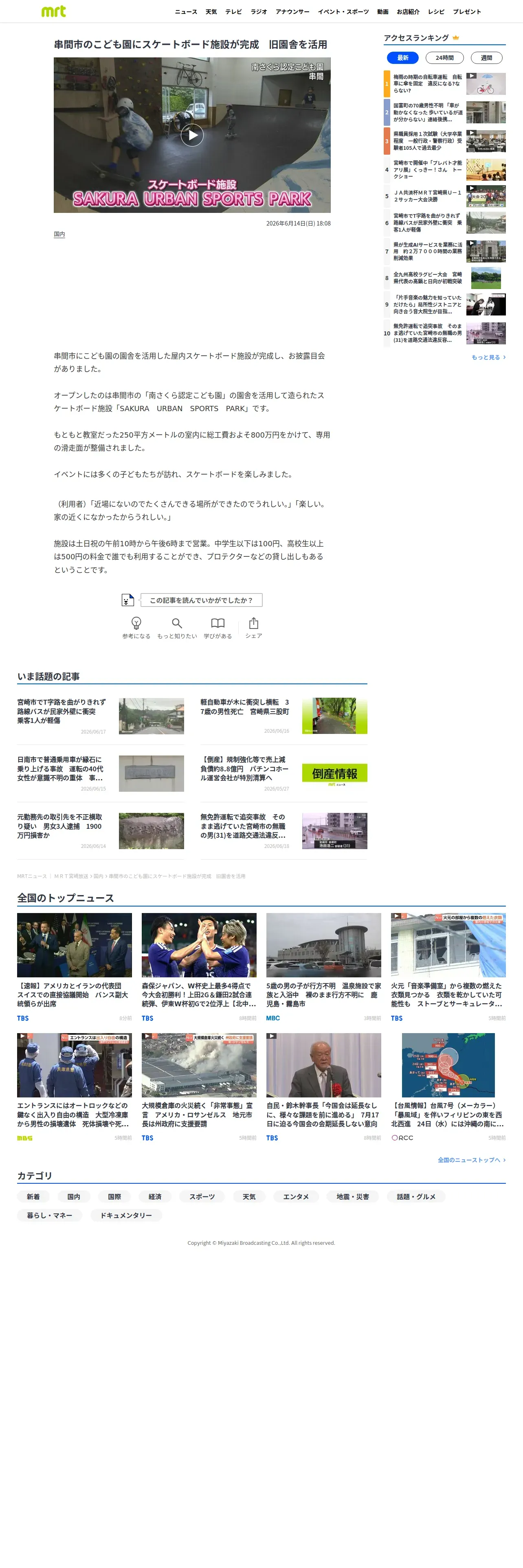
Task: Open ranking article about 県職員採用1次試験
Action: click(427, 140)
